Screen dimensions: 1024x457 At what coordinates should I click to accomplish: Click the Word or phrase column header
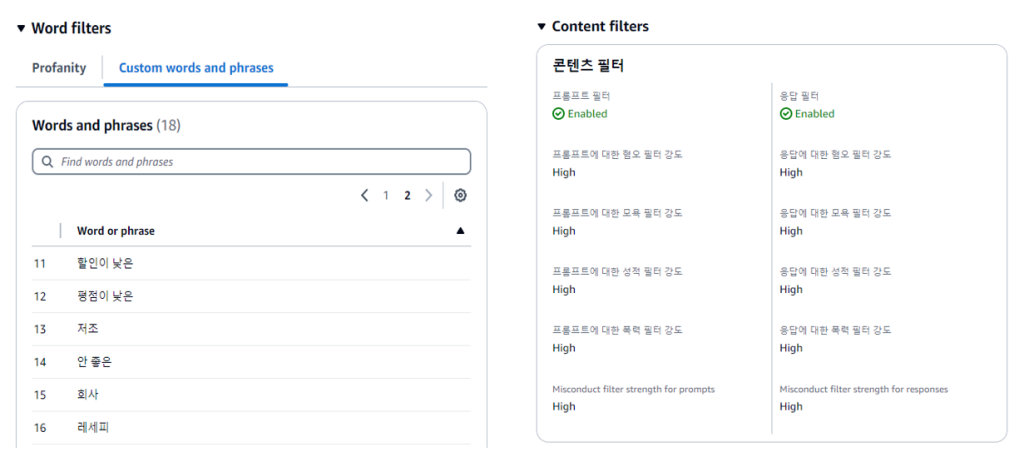(116, 231)
